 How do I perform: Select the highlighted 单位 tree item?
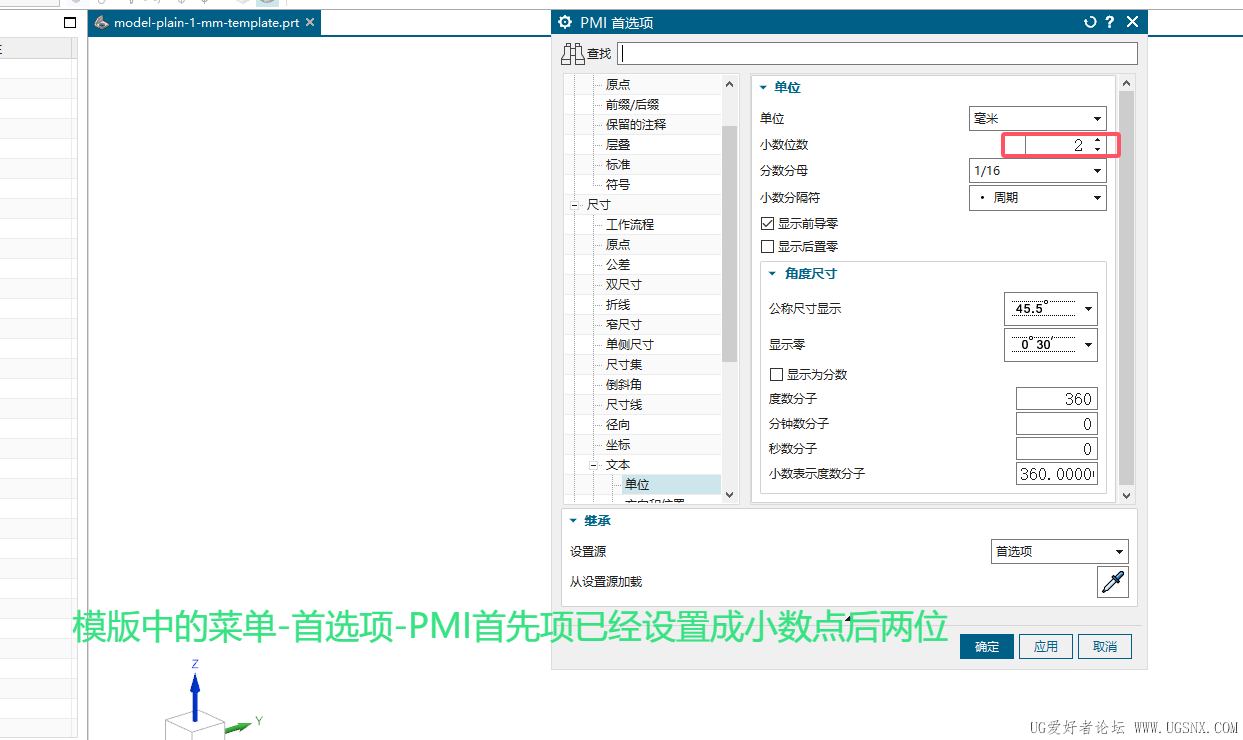click(637, 485)
